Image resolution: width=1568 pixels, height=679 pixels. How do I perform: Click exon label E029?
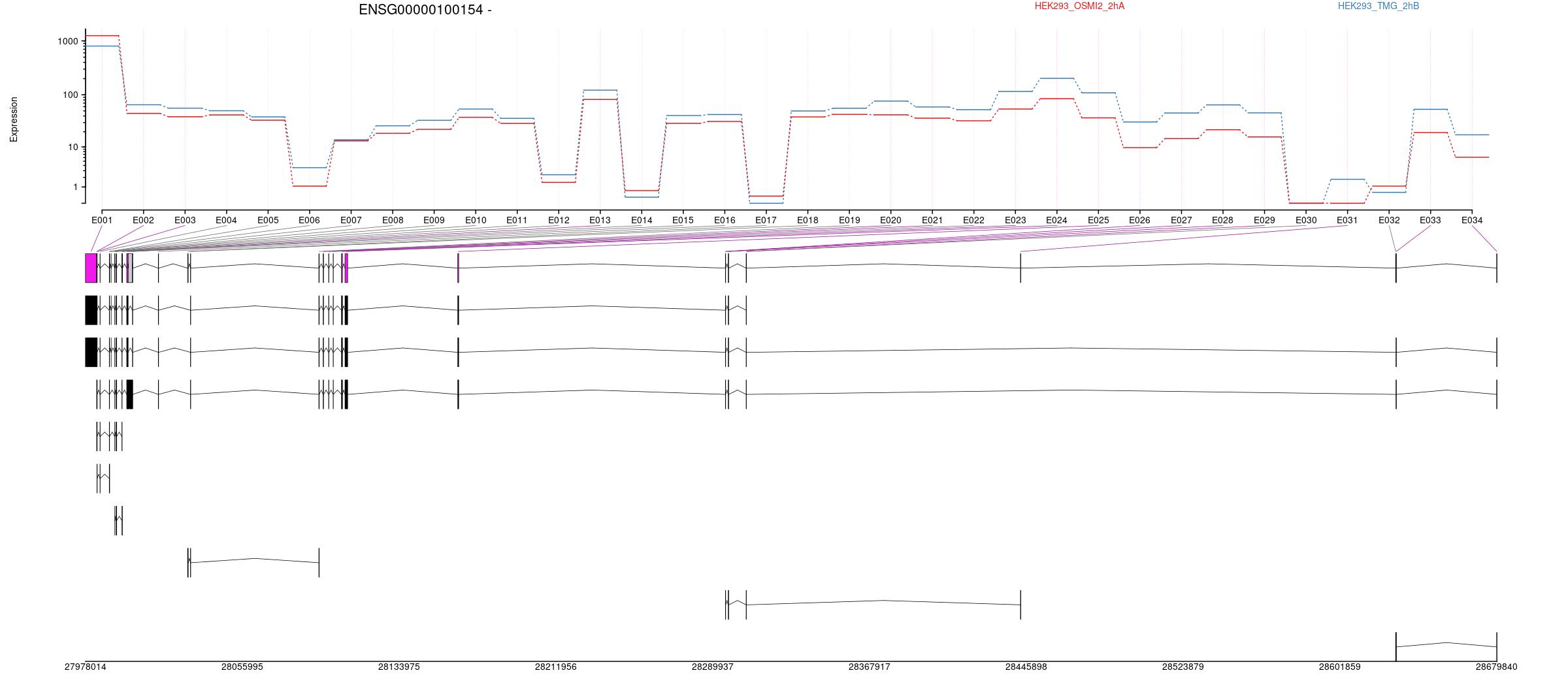coord(1264,220)
